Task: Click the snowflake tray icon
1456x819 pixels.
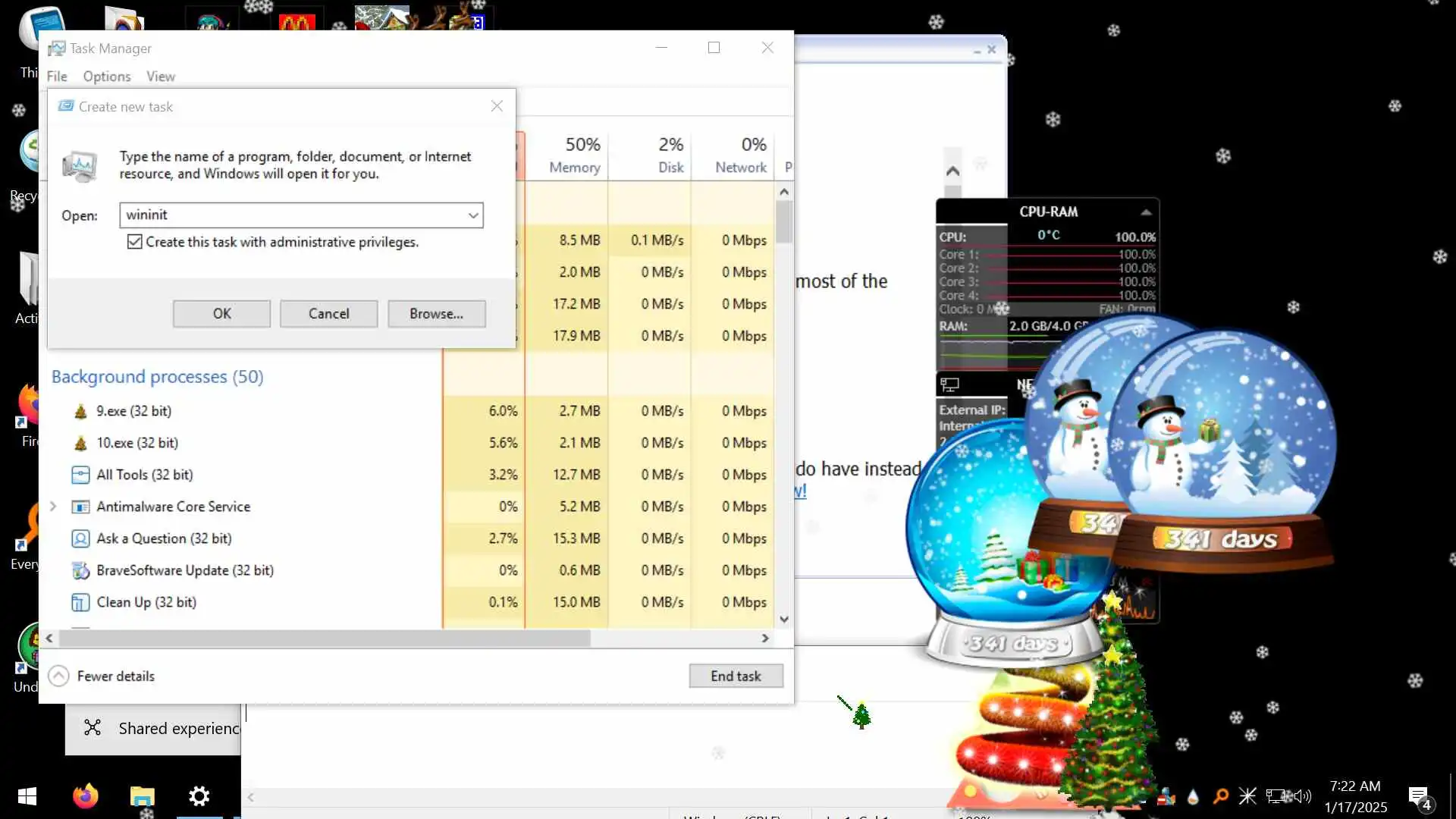Action: click(x=1247, y=796)
